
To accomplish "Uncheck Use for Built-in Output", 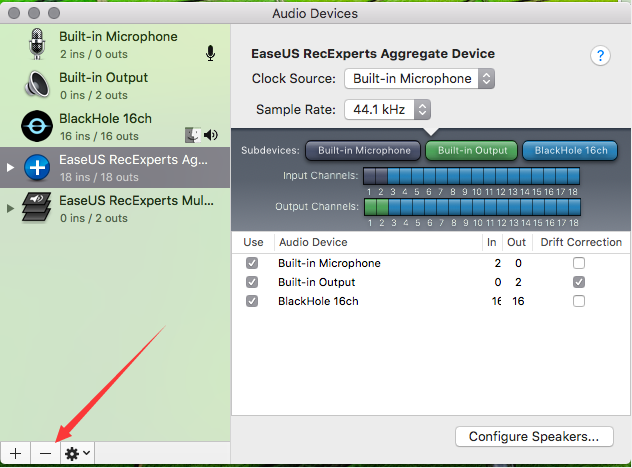I will [252, 282].
